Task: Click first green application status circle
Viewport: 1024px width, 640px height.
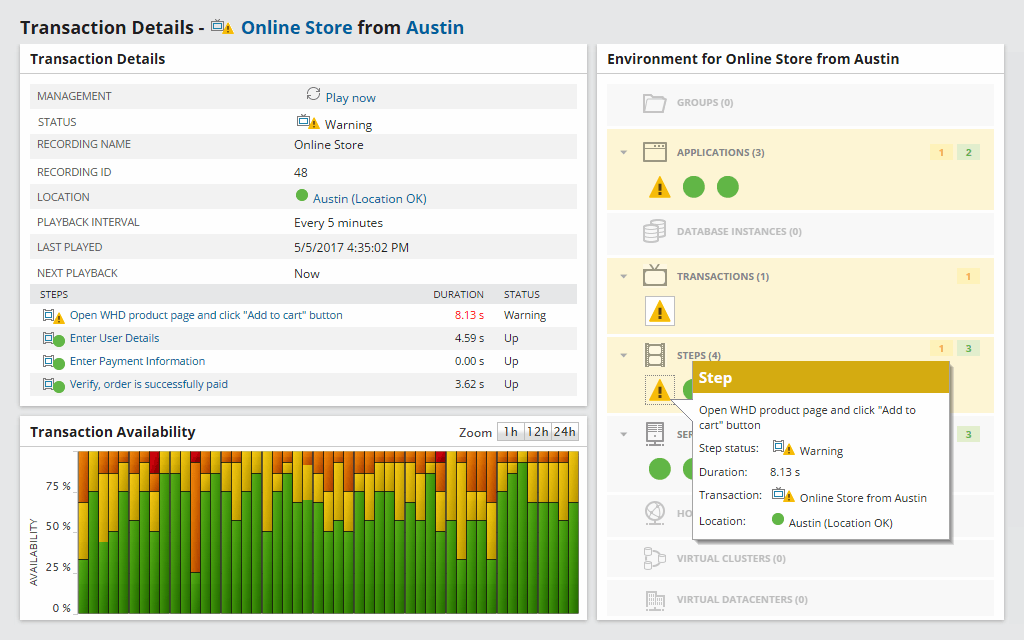Action: (x=694, y=187)
